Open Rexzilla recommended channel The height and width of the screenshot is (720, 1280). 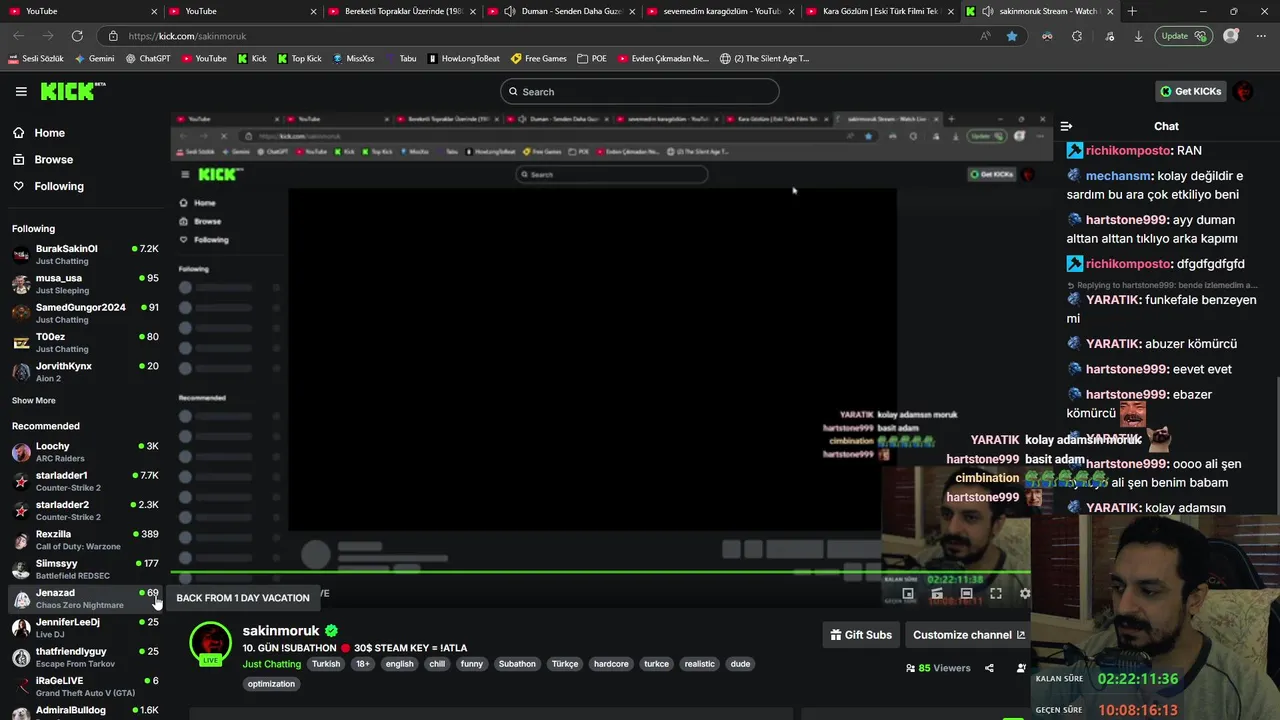pyautogui.click(x=85, y=540)
